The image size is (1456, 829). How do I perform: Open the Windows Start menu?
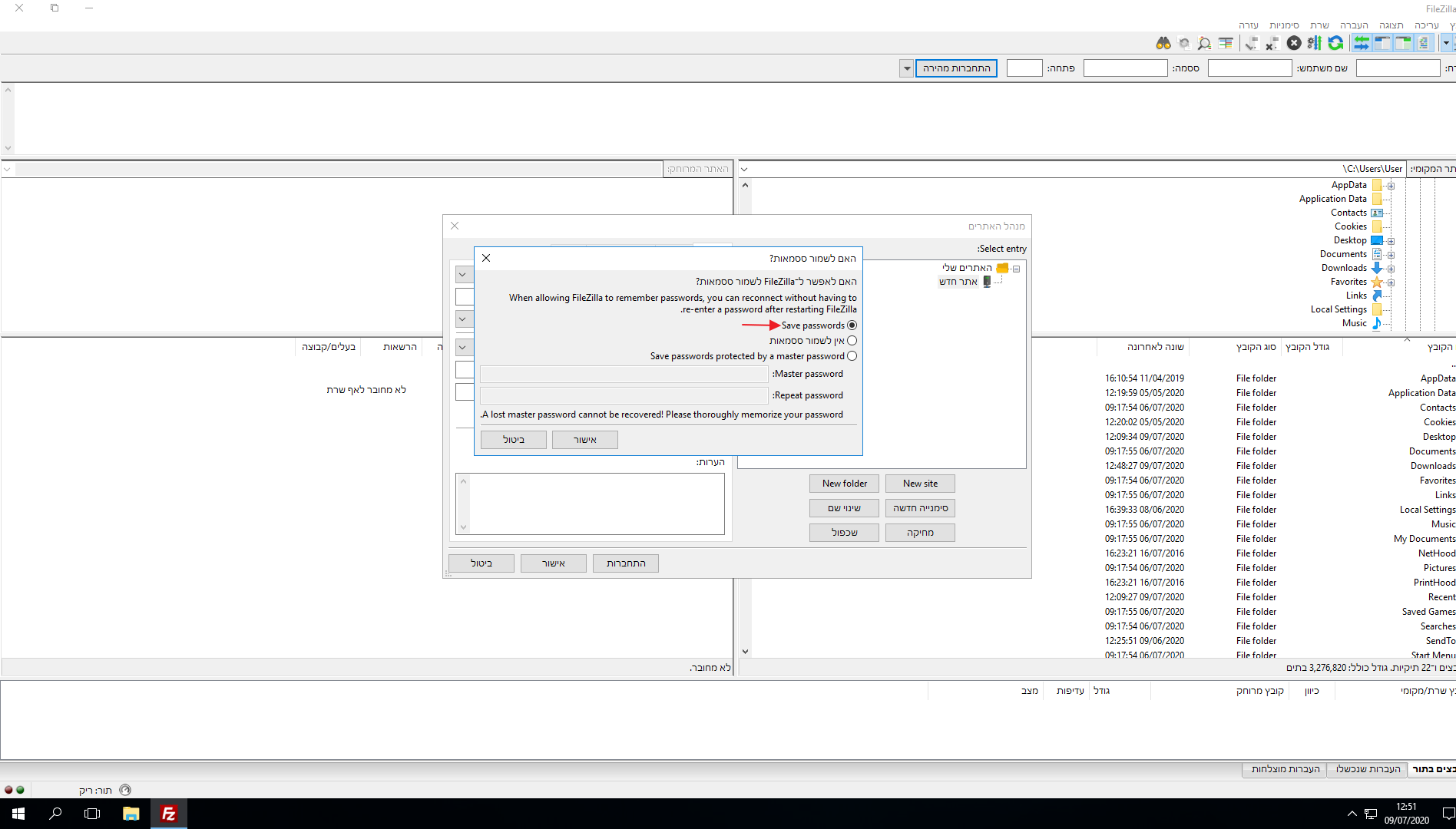18,814
